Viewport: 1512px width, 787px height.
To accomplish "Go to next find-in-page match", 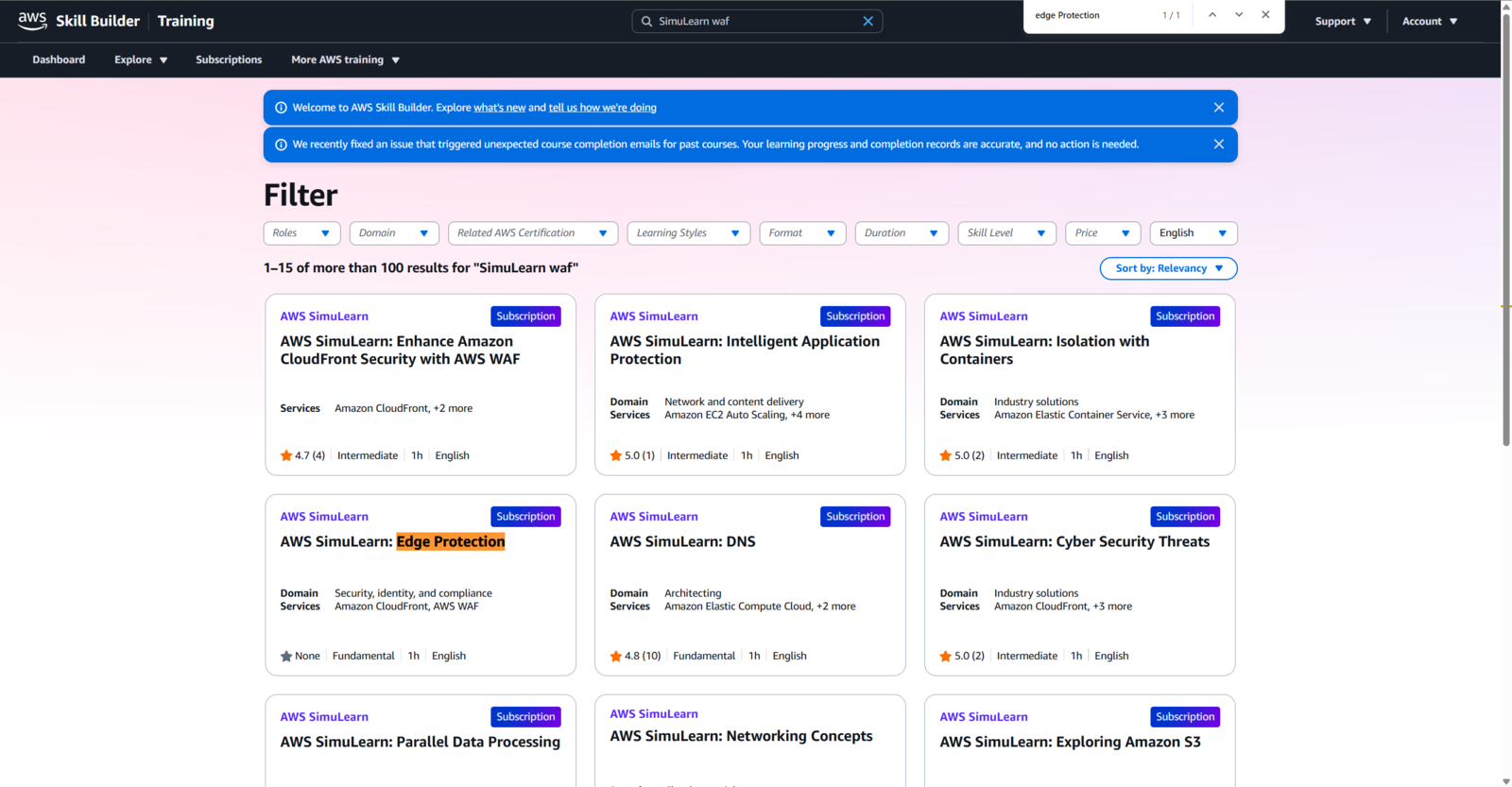I will pos(1239,15).
